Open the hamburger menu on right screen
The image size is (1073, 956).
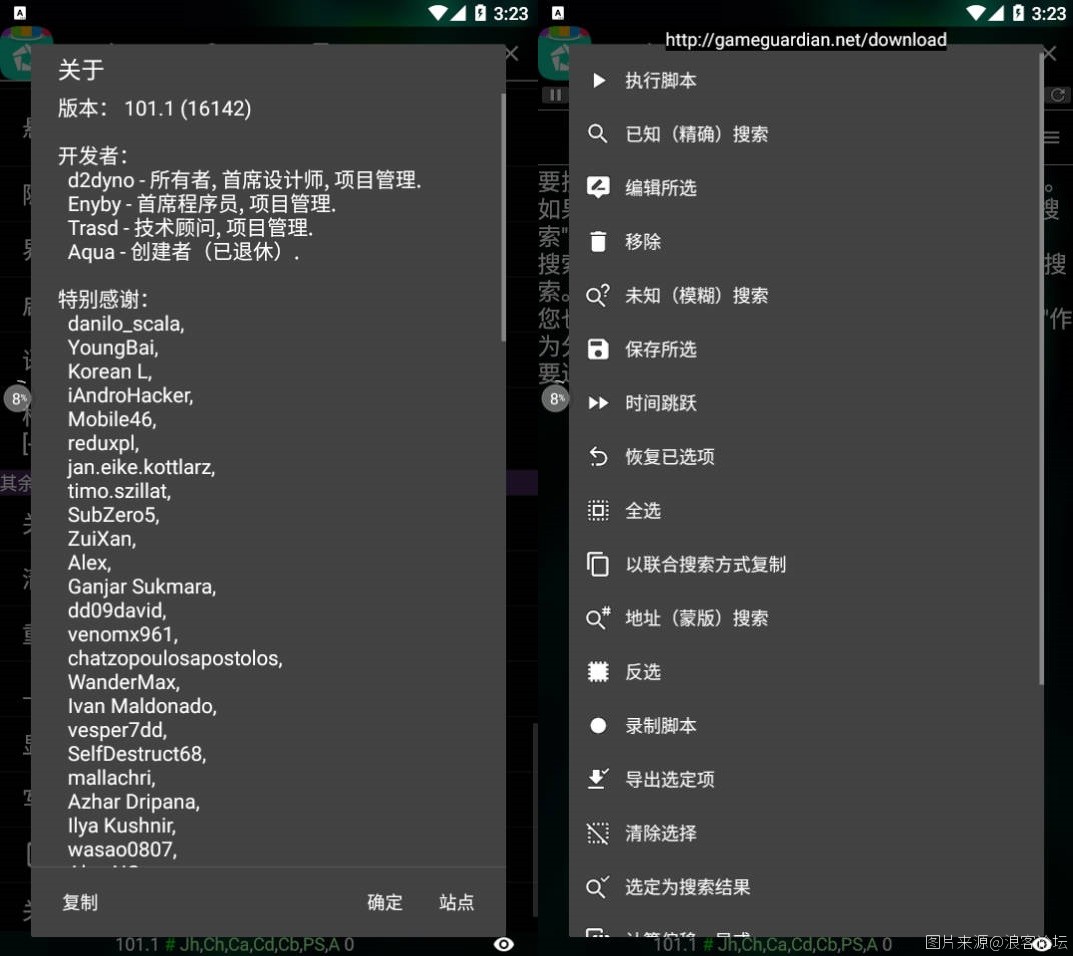1052,138
